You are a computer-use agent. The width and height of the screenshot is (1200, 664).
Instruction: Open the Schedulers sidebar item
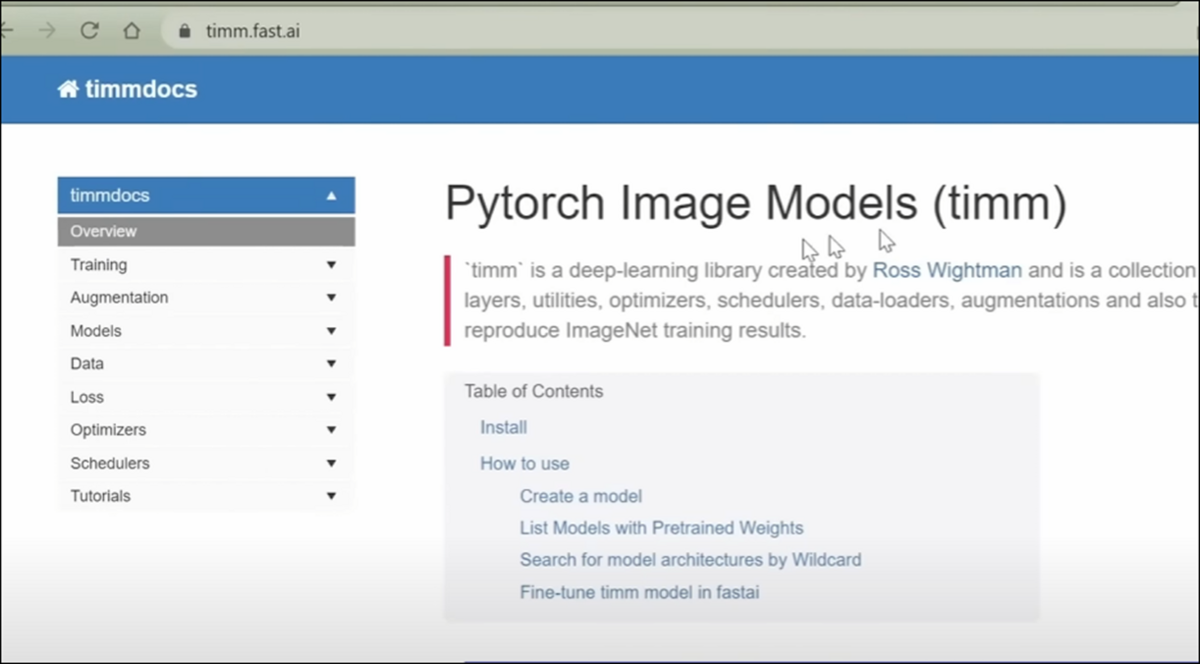[x=110, y=463]
